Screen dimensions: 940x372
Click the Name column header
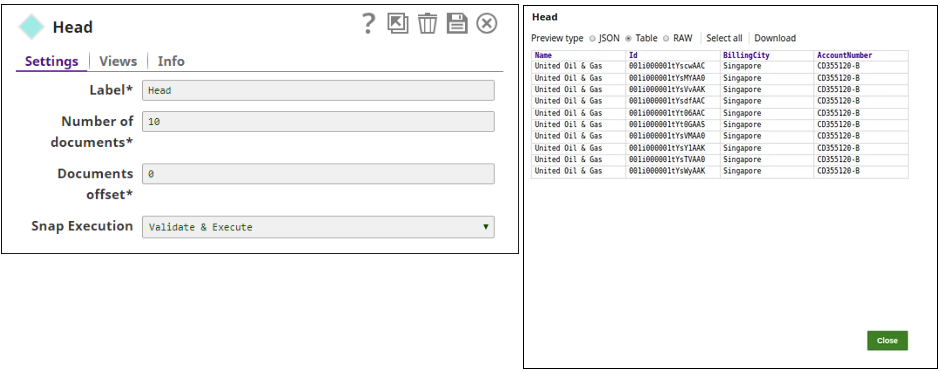(x=579, y=55)
